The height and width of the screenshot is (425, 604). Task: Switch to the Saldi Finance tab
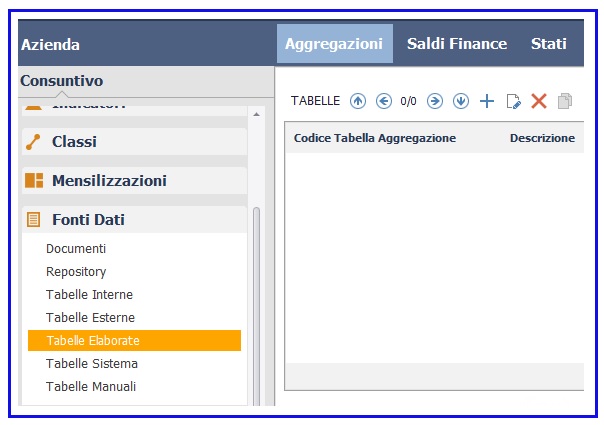[457, 44]
